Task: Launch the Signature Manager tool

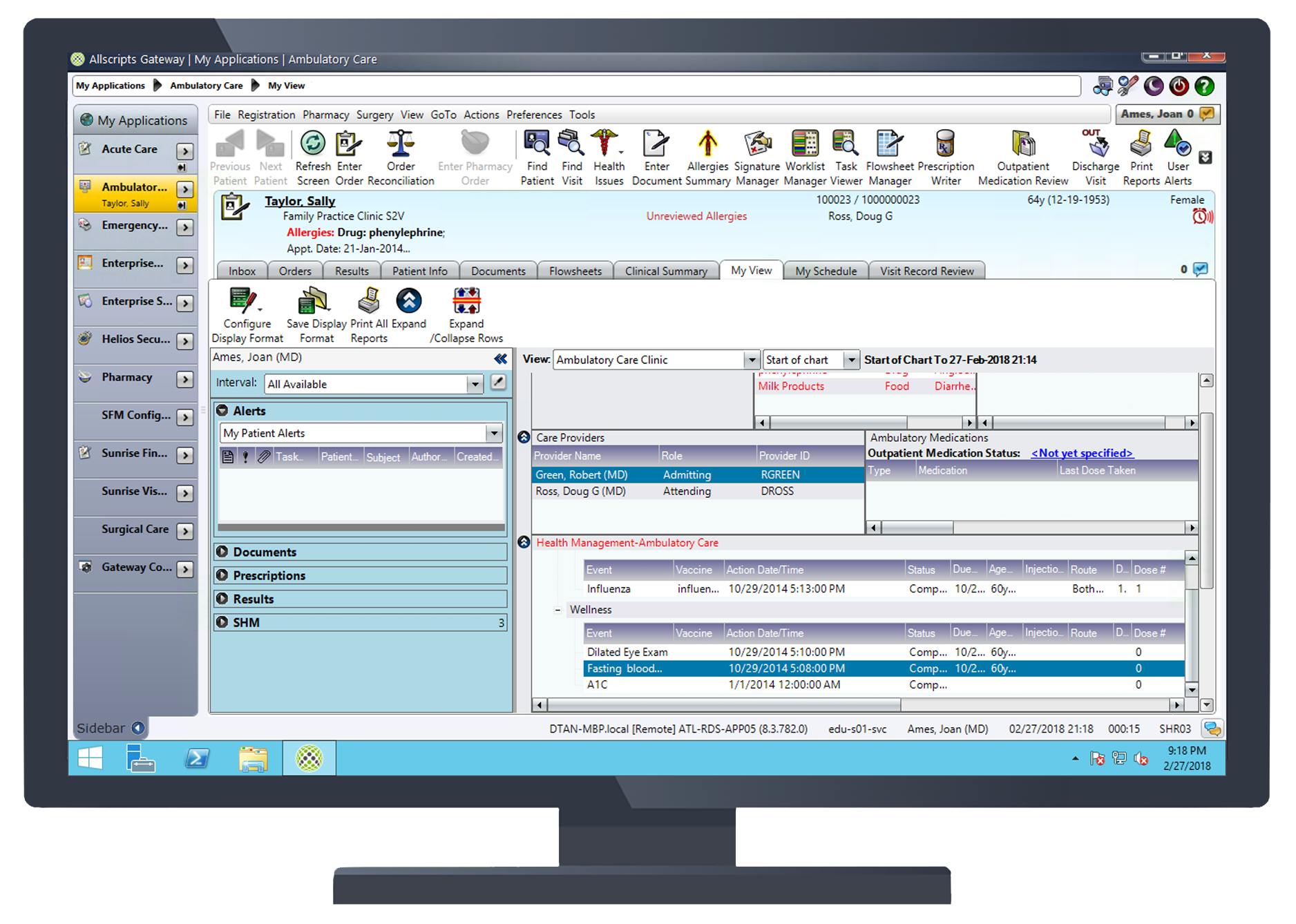Action: [x=757, y=143]
